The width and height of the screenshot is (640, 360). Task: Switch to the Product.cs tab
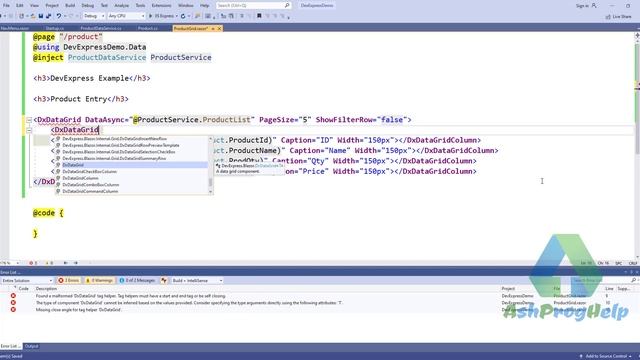coord(148,28)
